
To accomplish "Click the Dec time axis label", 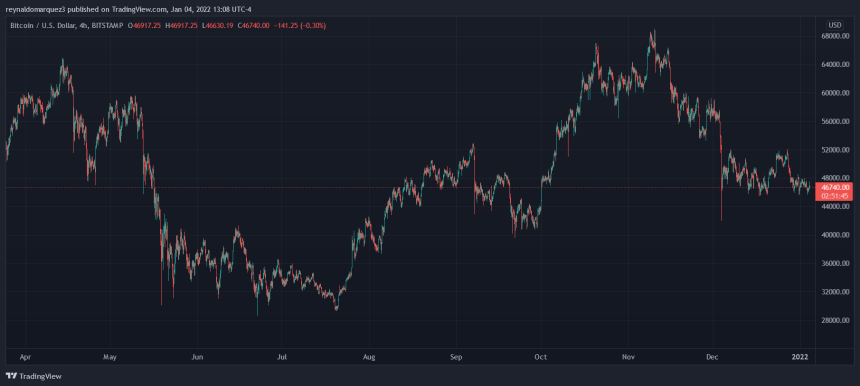I will tap(712, 357).
